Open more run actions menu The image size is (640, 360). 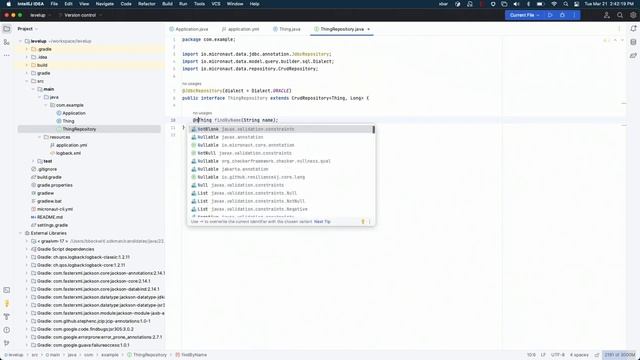(x=574, y=15)
